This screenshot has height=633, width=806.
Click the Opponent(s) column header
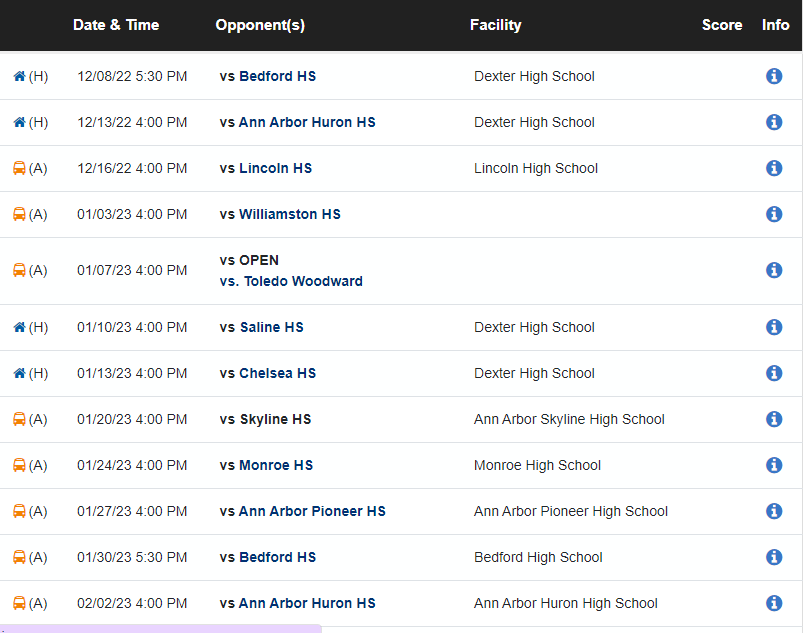pyautogui.click(x=260, y=25)
